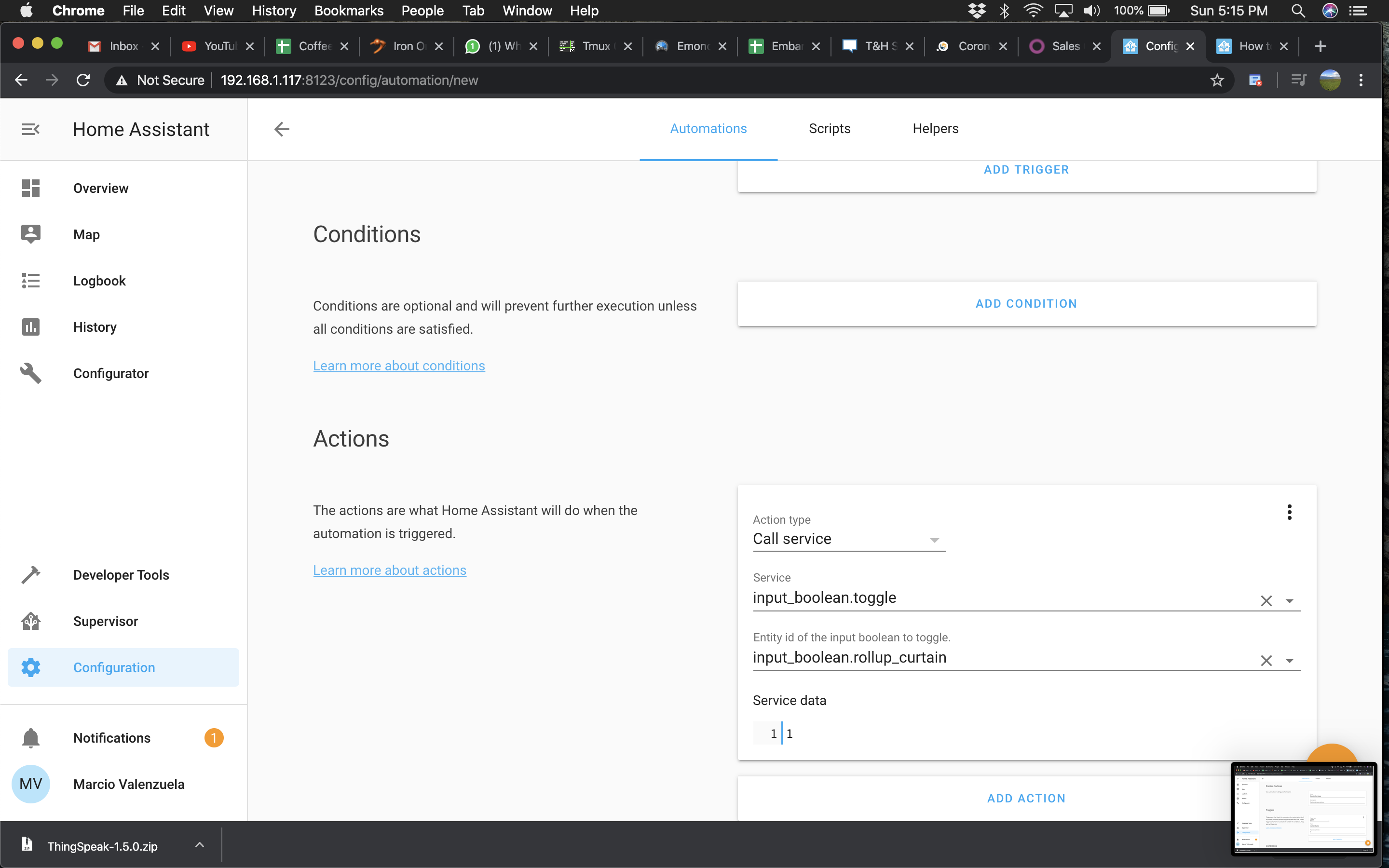Screen dimensions: 1389x868
Task: Open the Supervisor sidebar icon
Action: click(x=30, y=621)
